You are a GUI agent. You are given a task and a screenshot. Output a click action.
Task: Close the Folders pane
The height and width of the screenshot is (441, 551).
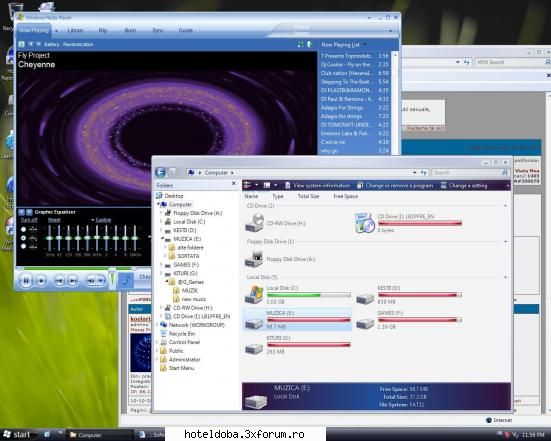234,184
